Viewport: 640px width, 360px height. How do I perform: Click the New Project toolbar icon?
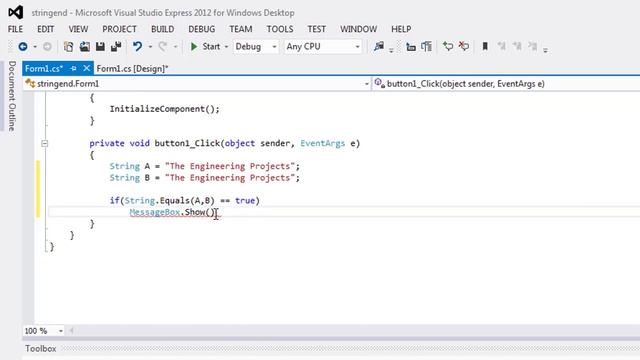(69, 47)
